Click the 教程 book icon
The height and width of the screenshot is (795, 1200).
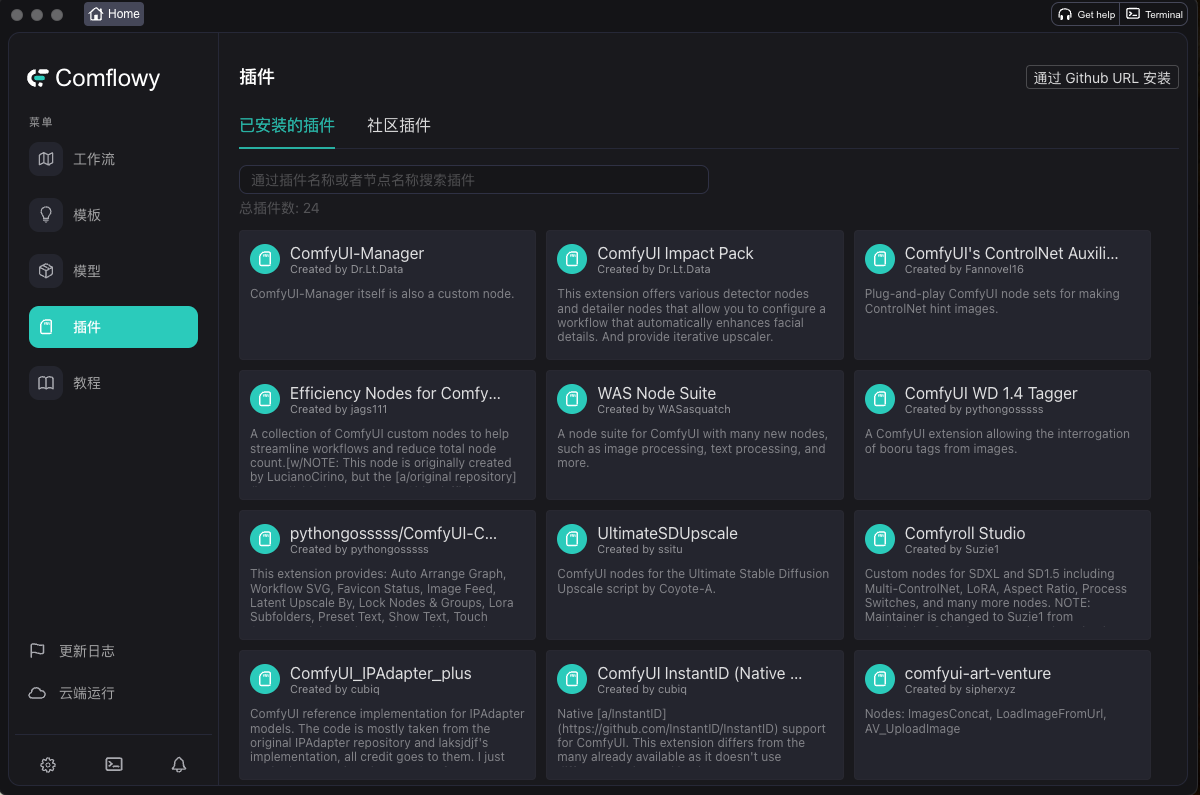[46, 383]
